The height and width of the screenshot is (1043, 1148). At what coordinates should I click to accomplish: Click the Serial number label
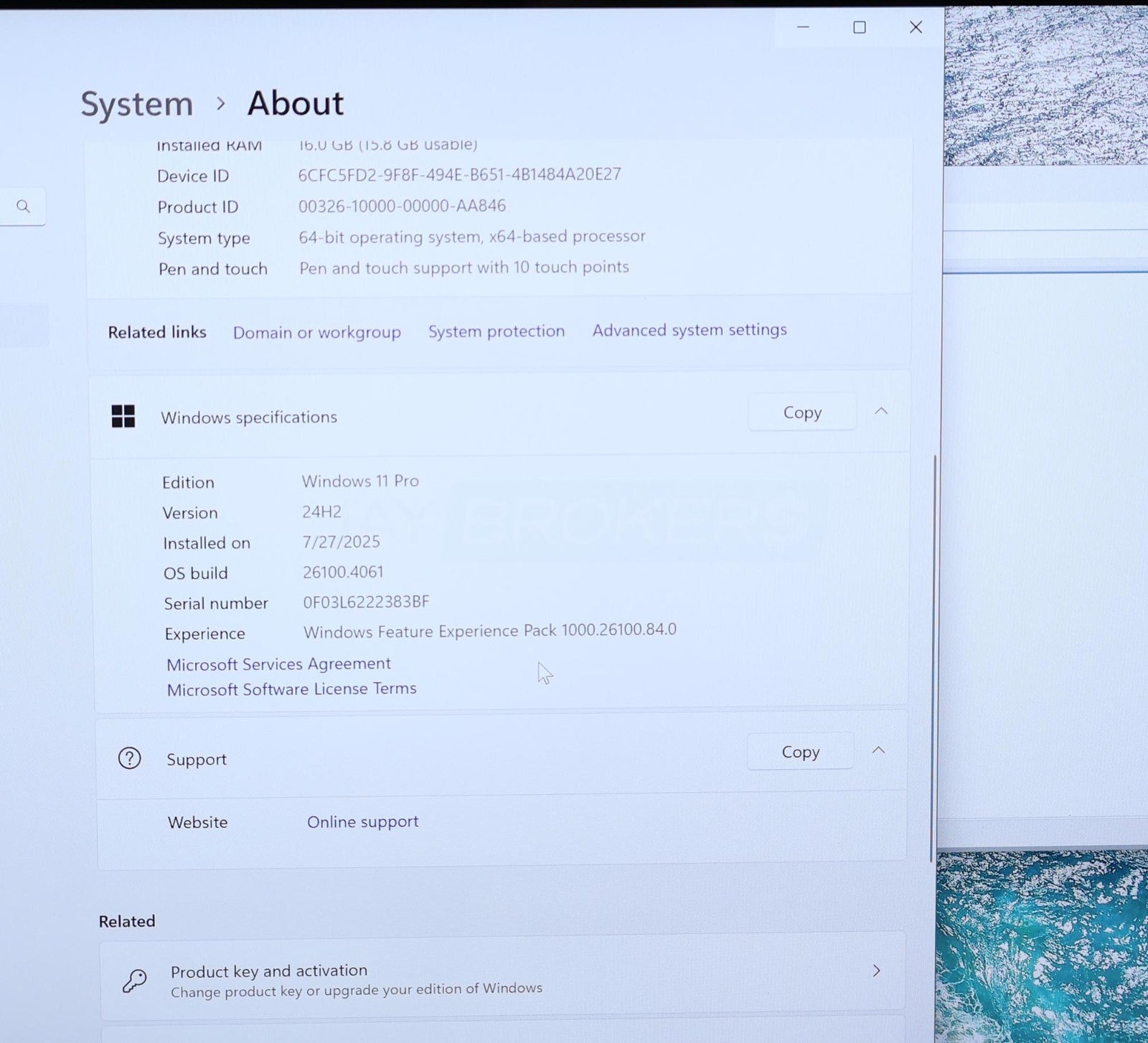pos(216,603)
